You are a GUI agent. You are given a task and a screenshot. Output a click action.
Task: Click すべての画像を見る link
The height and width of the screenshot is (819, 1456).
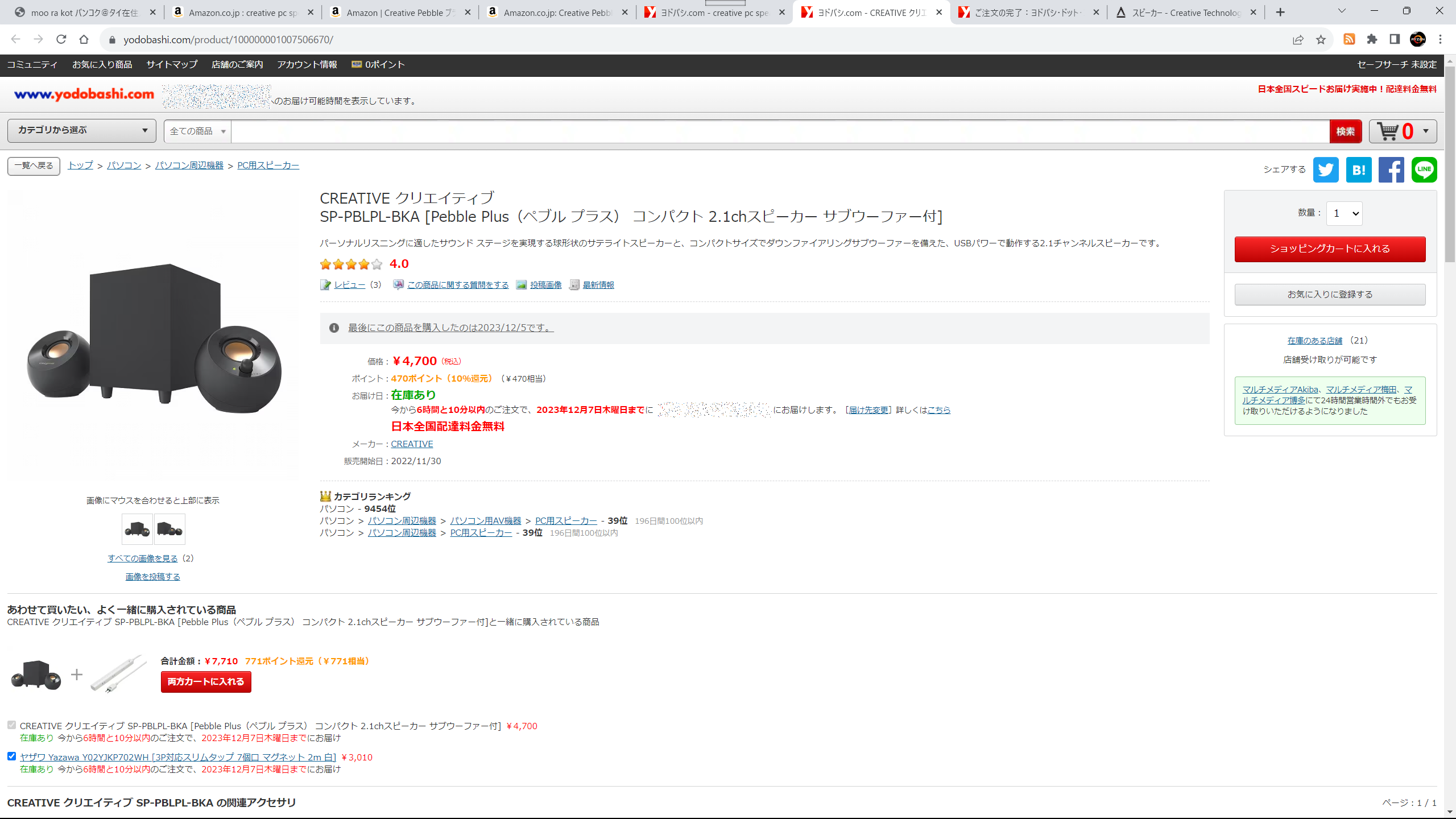(143, 559)
